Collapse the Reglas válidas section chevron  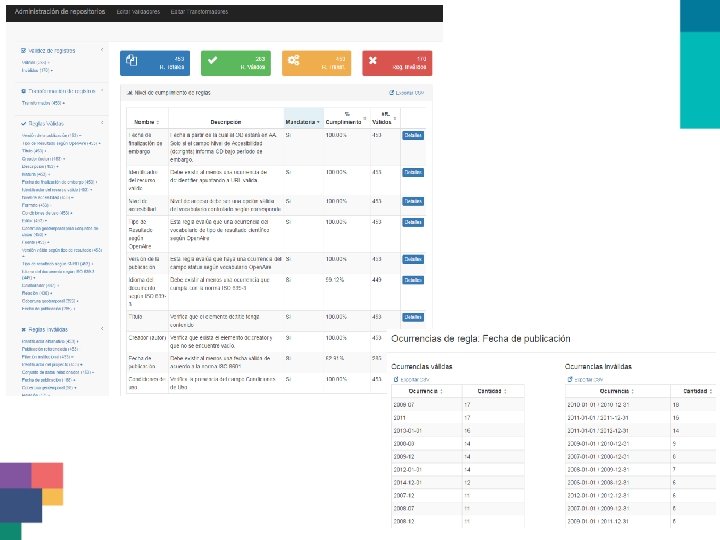102,123
